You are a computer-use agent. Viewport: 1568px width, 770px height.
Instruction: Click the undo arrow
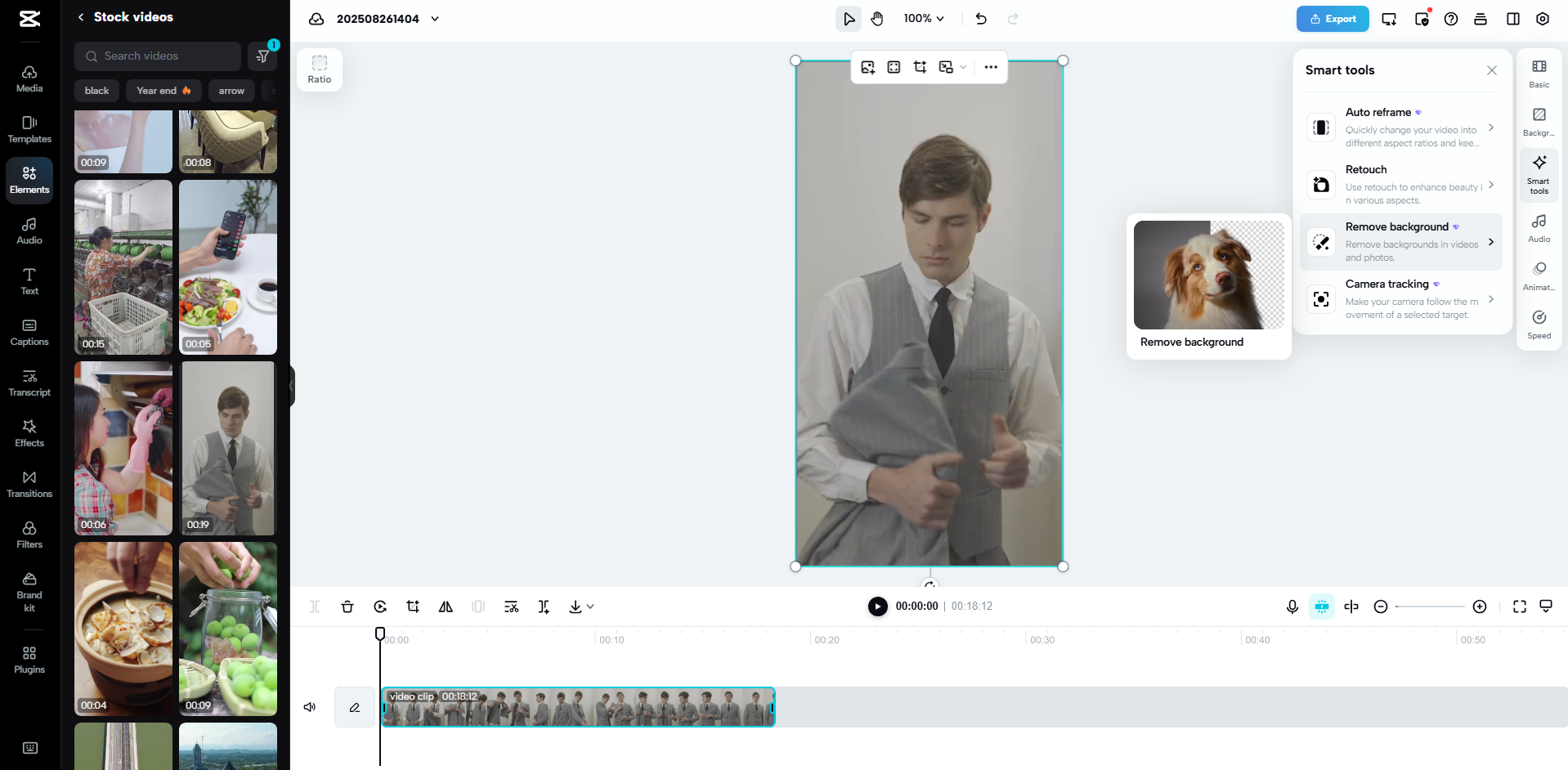[x=981, y=19]
